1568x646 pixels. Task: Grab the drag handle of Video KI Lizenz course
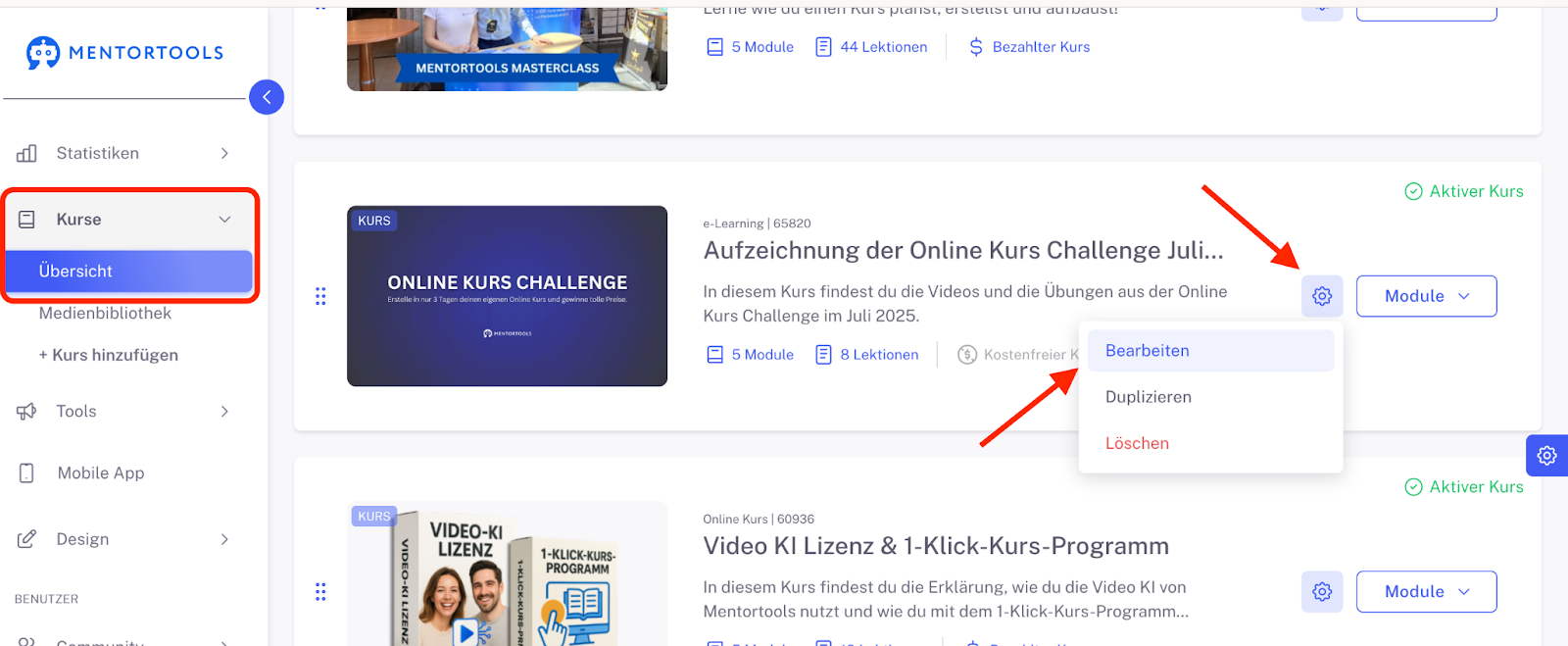pyautogui.click(x=320, y=592)
